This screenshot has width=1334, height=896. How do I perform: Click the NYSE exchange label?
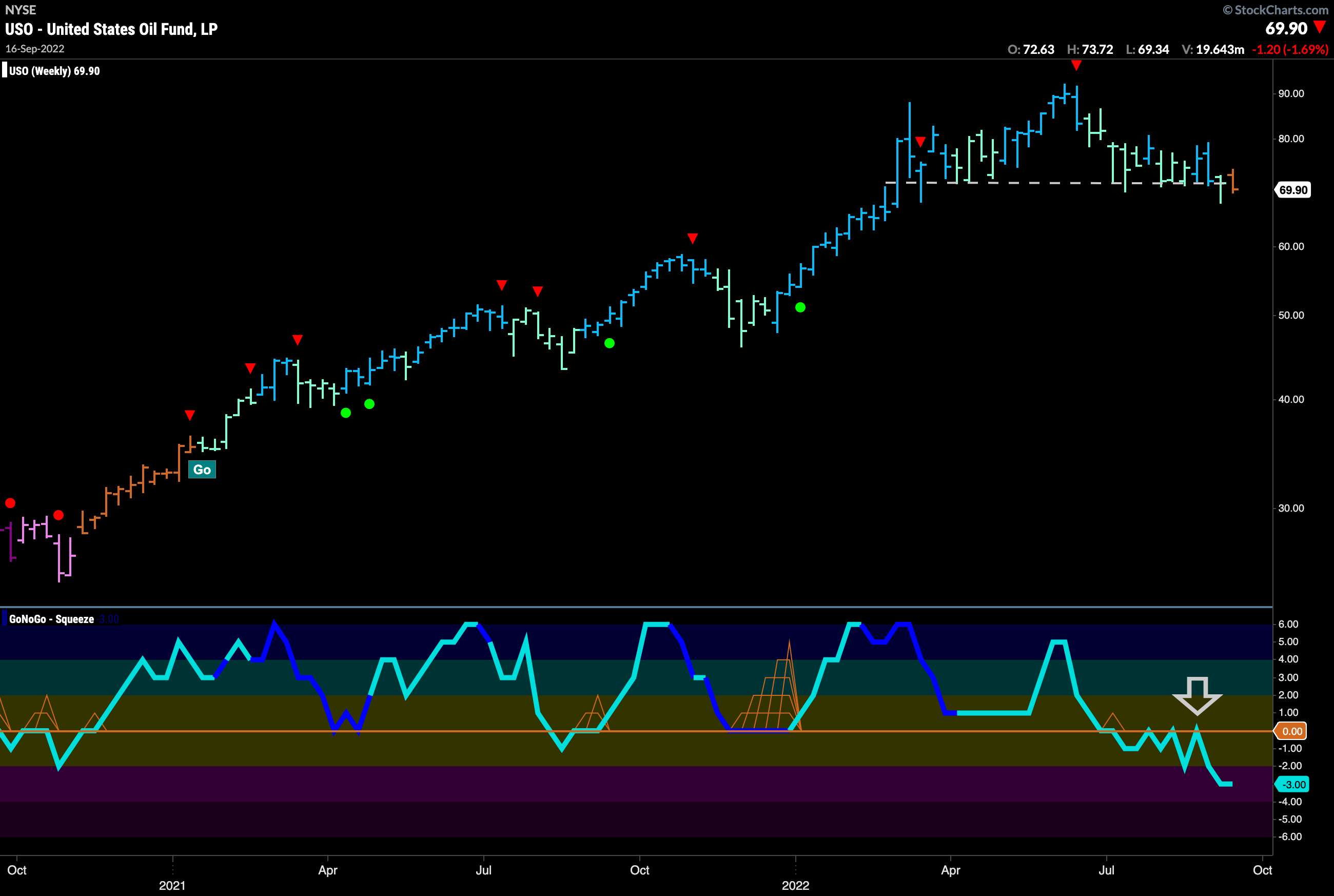(x=21, y=10)
